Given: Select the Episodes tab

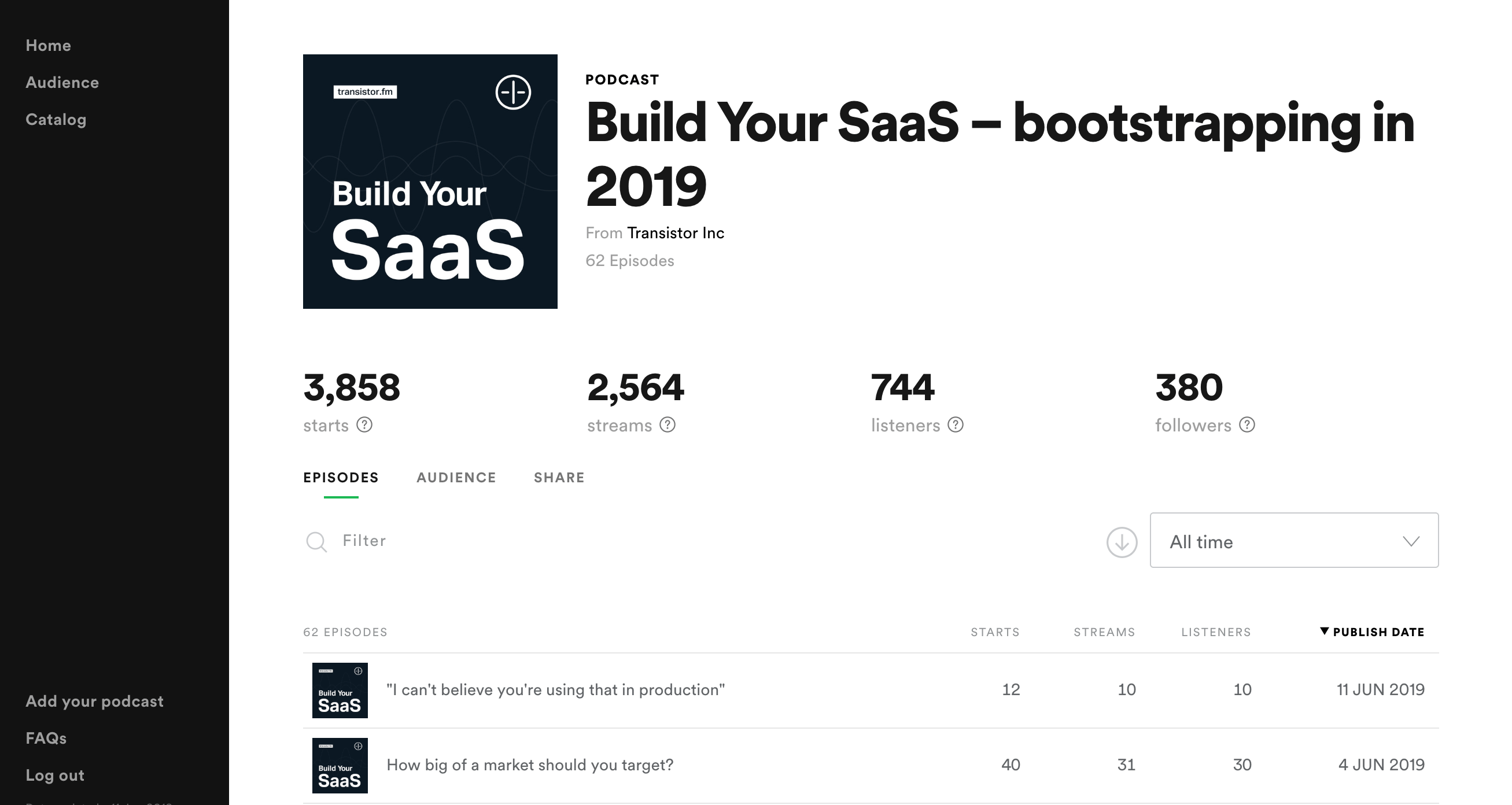Looking at the screenshot, I should (341, 478).
